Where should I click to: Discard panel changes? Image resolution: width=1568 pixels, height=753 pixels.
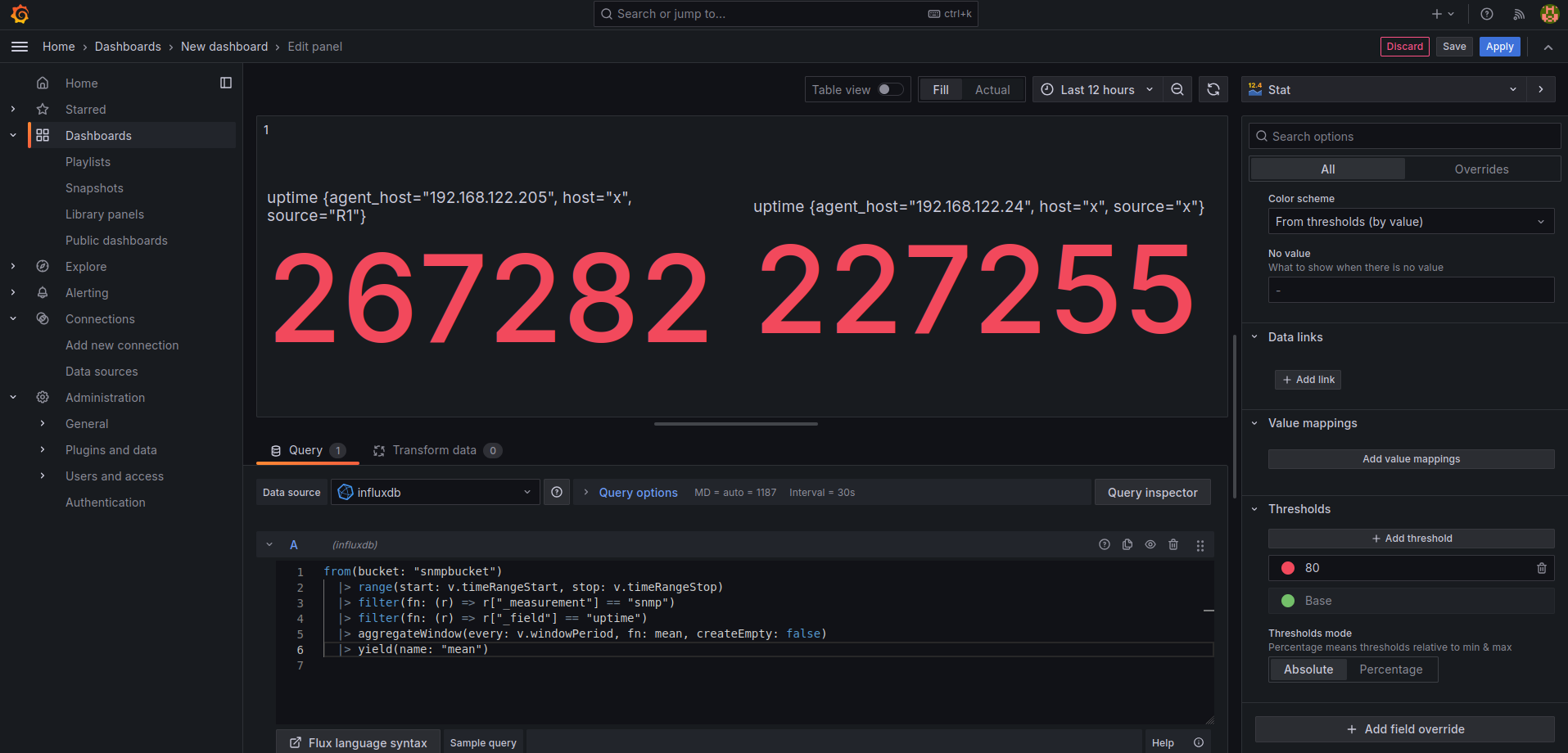[x=1404, y=47]
